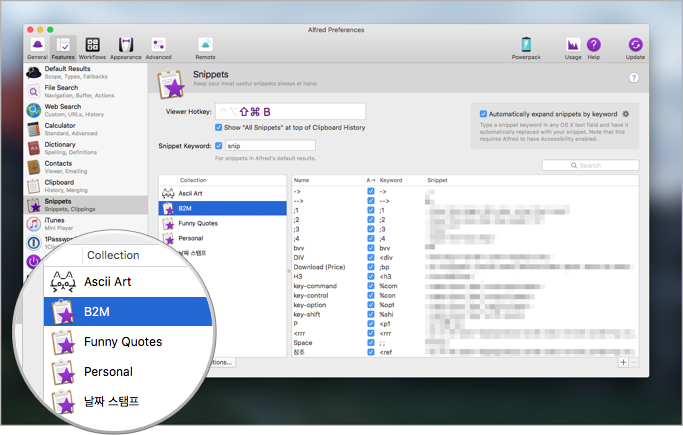Open the Advanced tab
The width and height of the screenshot is (683, 435).
pos(159,48)
